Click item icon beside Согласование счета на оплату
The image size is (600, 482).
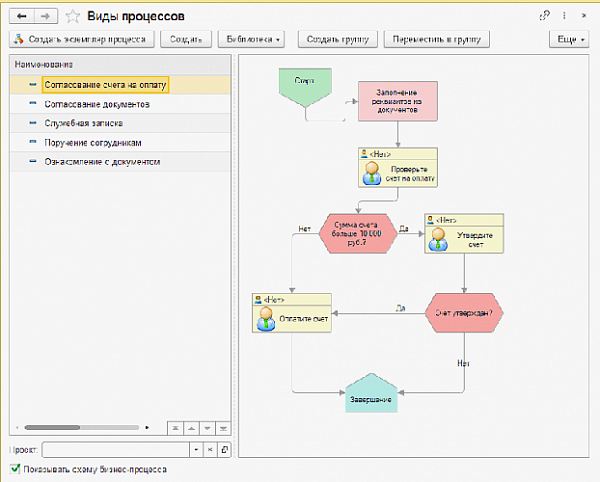(x=33, y=84)
